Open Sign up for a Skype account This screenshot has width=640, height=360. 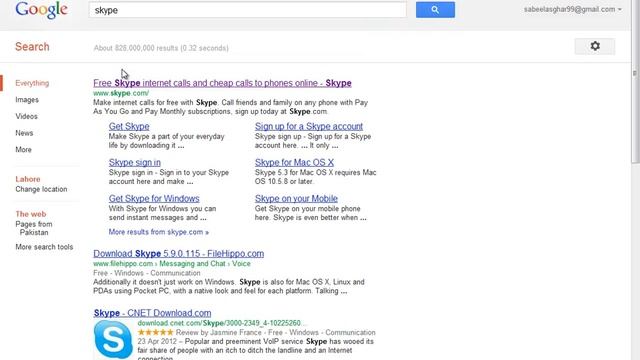[x=309, y=127]
